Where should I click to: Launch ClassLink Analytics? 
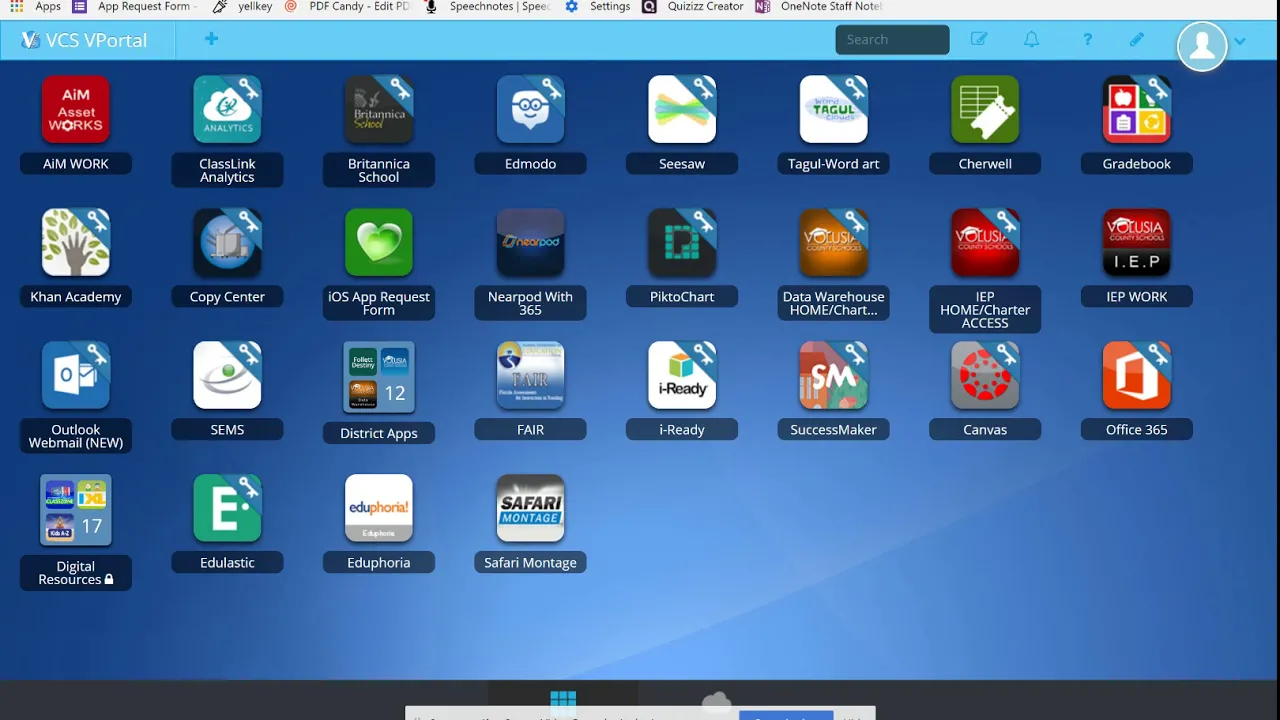tap(227, 109)
